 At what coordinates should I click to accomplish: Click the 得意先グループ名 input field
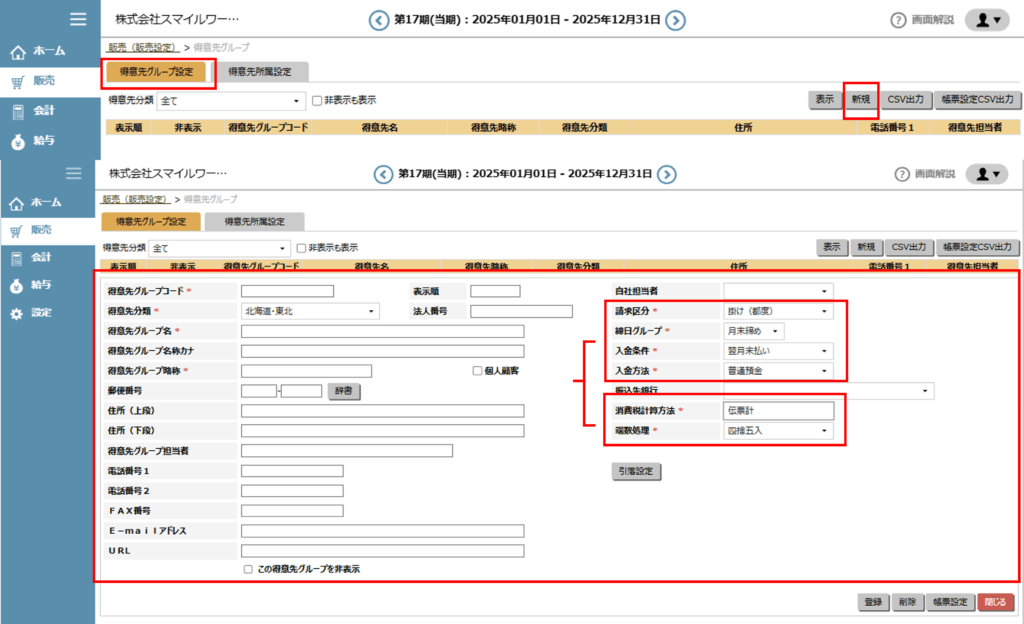click(x=382, y=331)
